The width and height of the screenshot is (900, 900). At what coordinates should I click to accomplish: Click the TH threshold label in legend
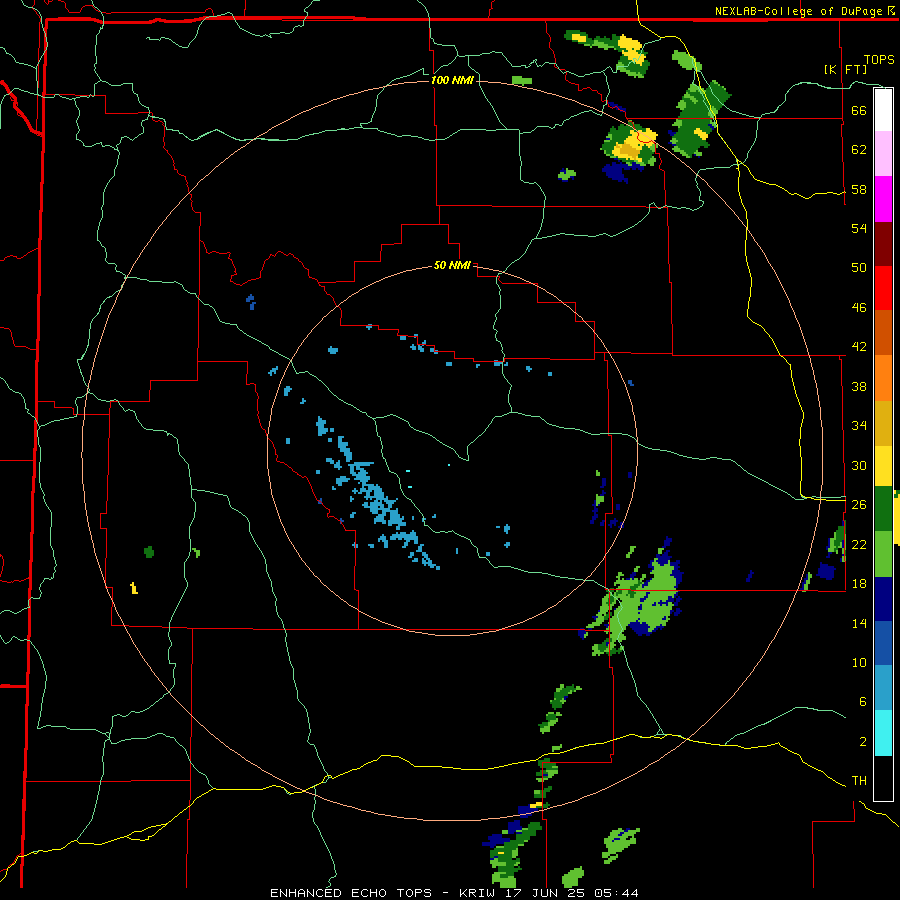859,781
